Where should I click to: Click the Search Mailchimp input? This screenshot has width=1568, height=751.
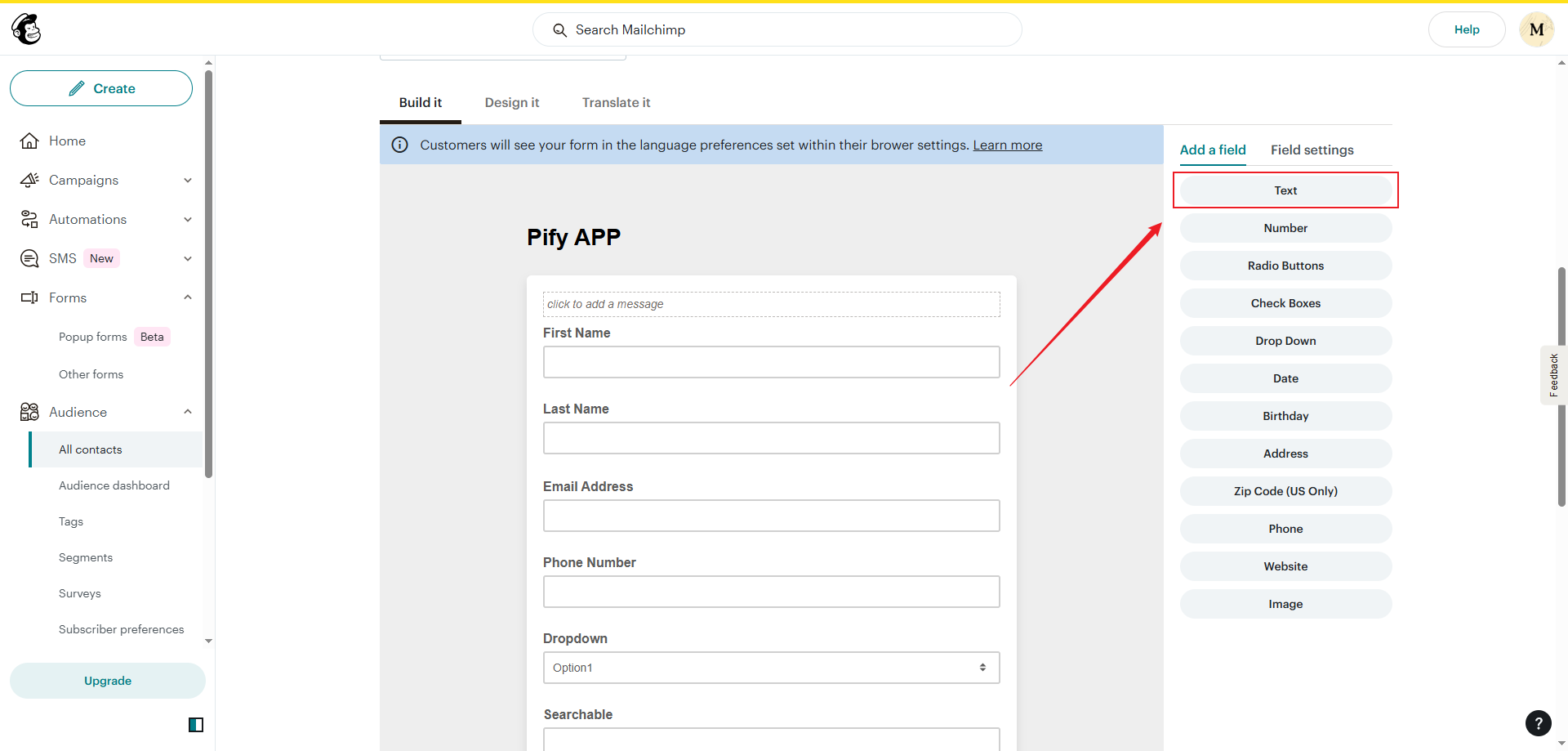[x=777, y=29]
